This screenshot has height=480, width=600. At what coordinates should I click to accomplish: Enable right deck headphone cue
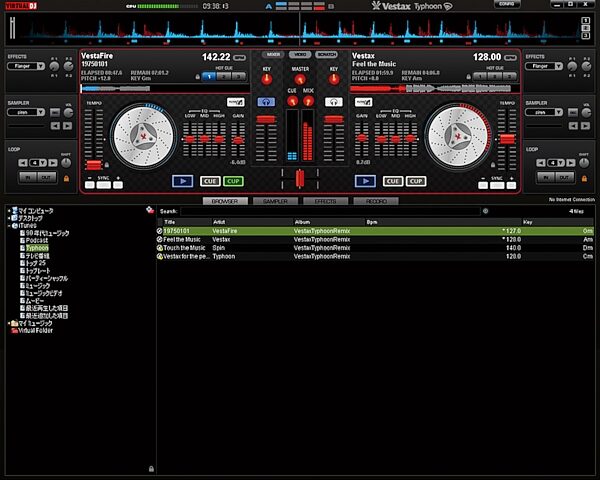point(334,102)
